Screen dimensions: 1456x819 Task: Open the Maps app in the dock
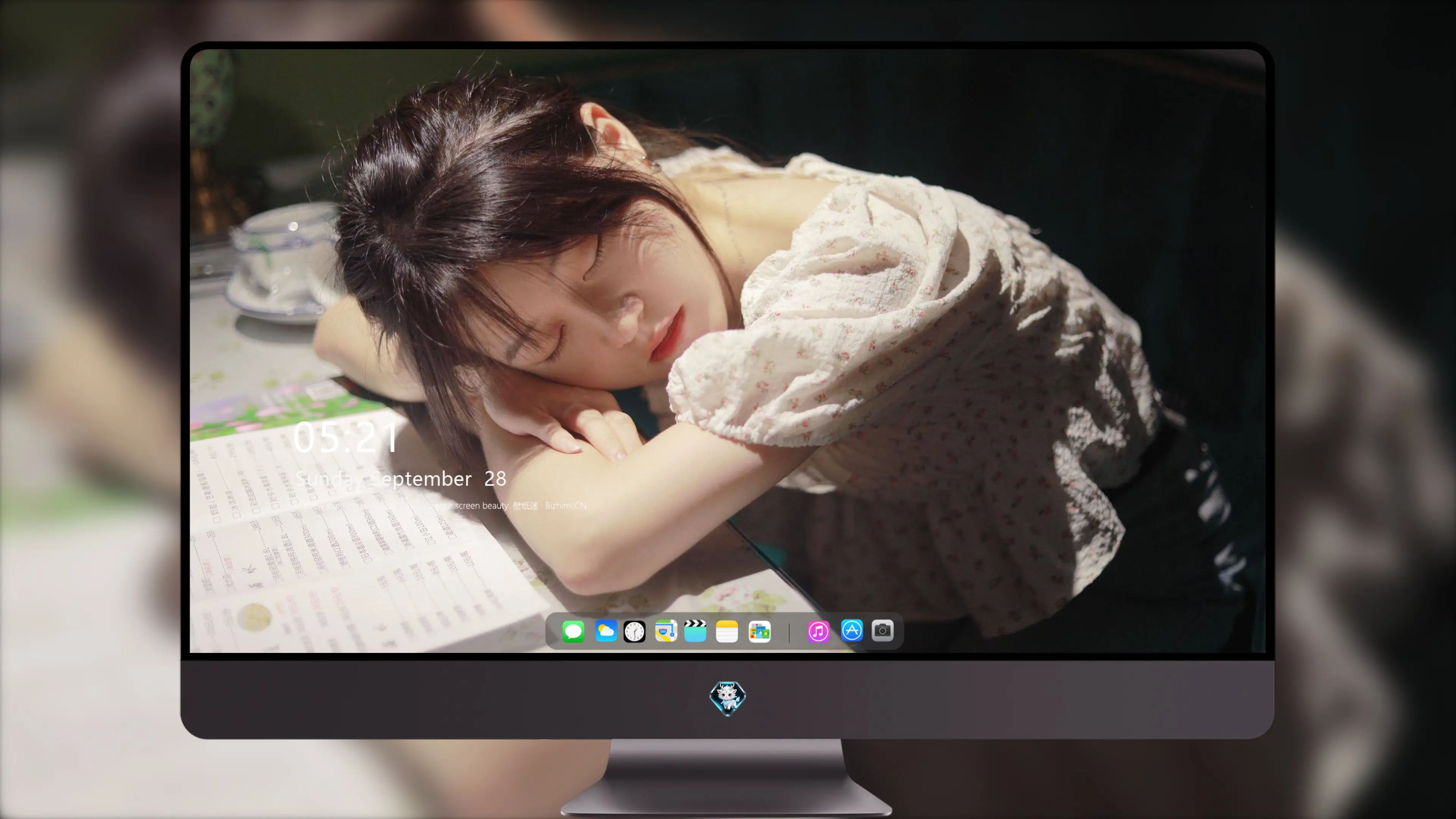pos(666,631)
